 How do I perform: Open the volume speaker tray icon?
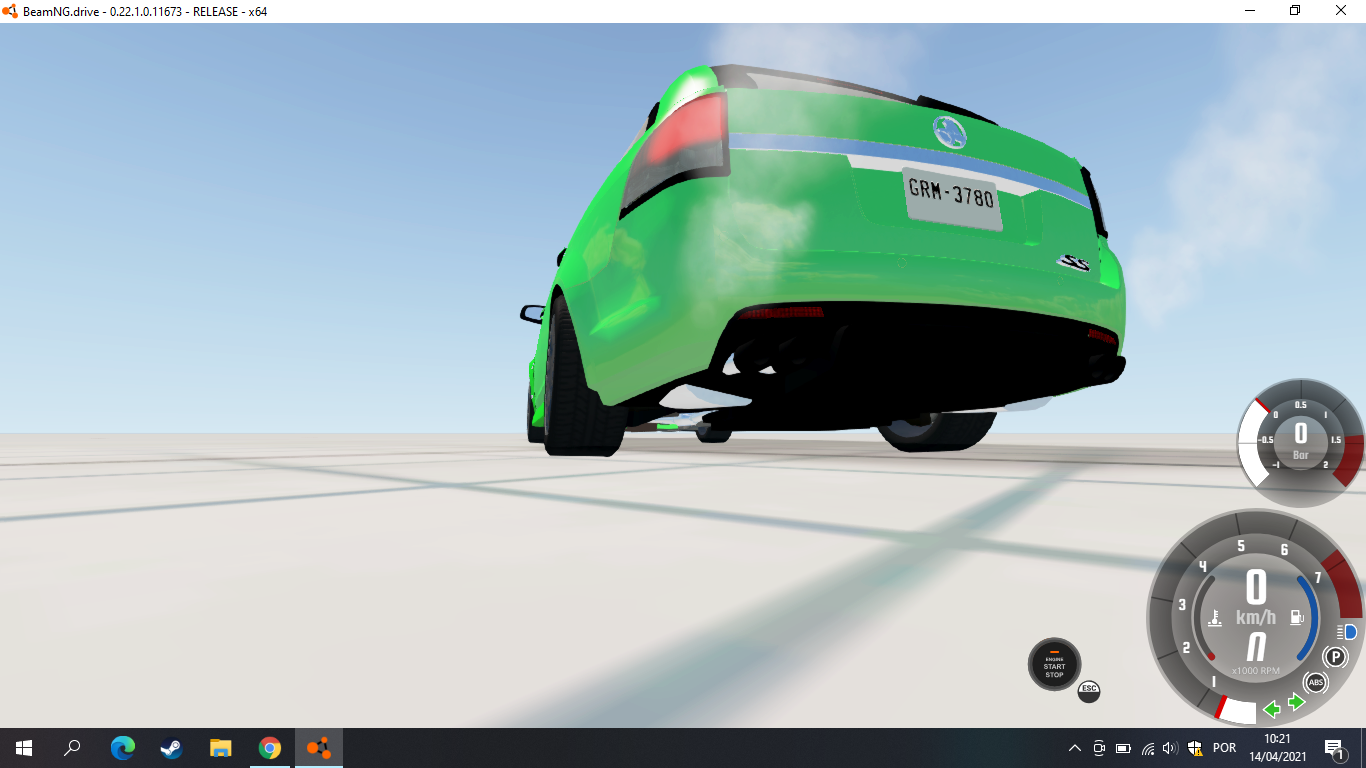[x=1171, y=748]
